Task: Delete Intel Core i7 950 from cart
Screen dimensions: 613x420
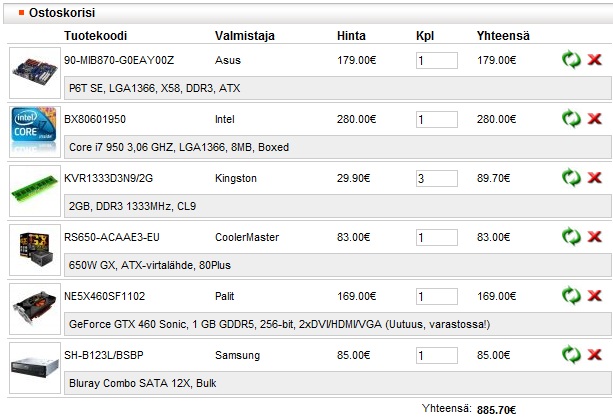Action: pos(594,119)
